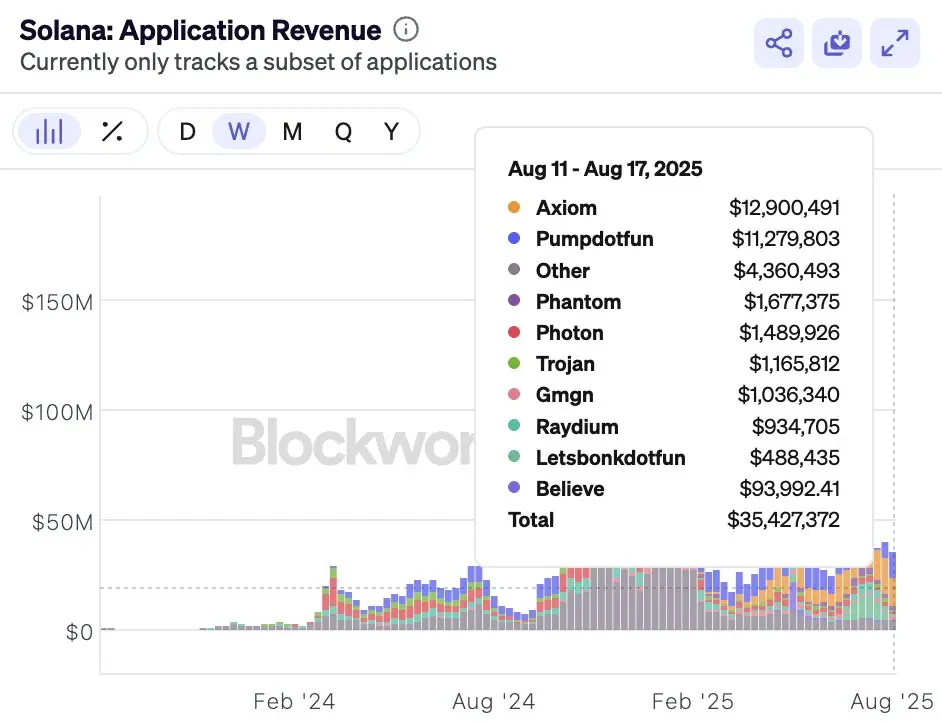Click the red Photon legend dot

[x=514, y=333]
